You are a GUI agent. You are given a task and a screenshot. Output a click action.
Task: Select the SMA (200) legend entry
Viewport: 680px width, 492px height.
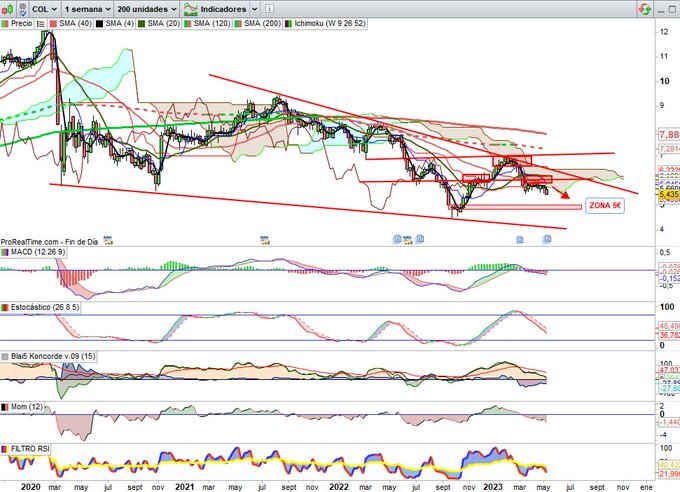pos(262,23)
